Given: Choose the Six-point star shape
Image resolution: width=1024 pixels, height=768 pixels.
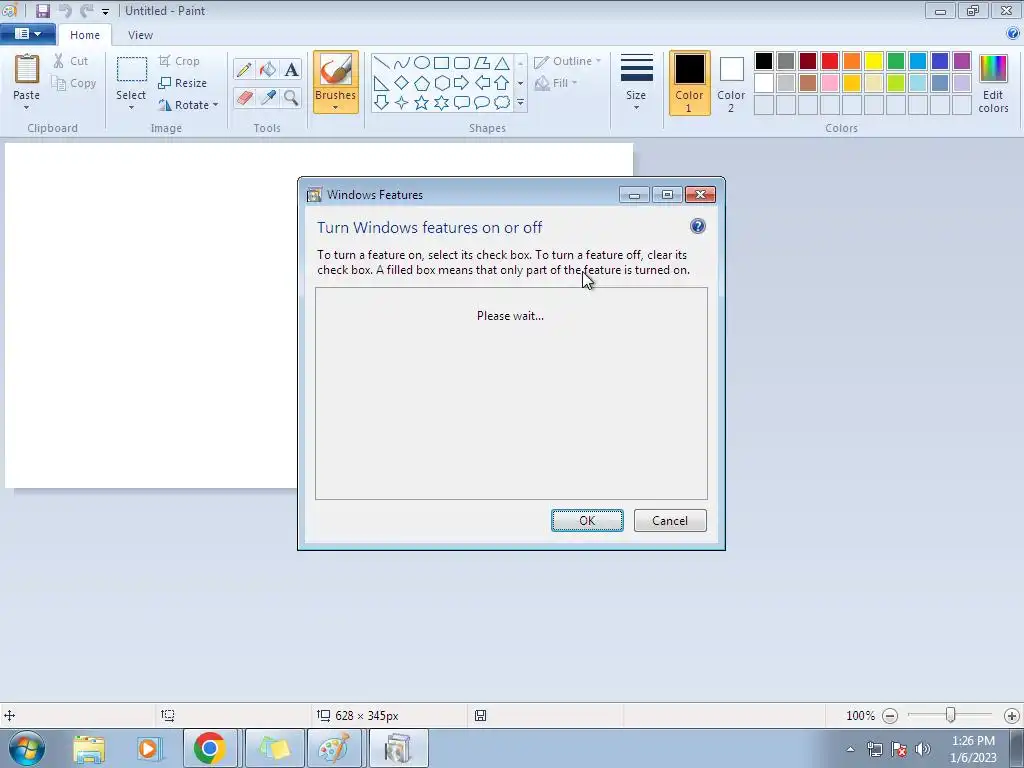Looking at the screenshot, I should pyautogui.click(x=441, y=103).
